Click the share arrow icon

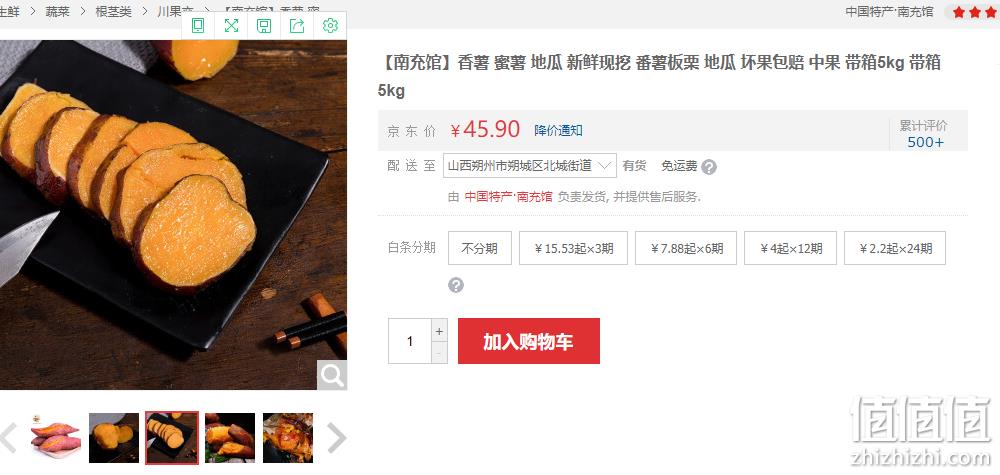297,26
